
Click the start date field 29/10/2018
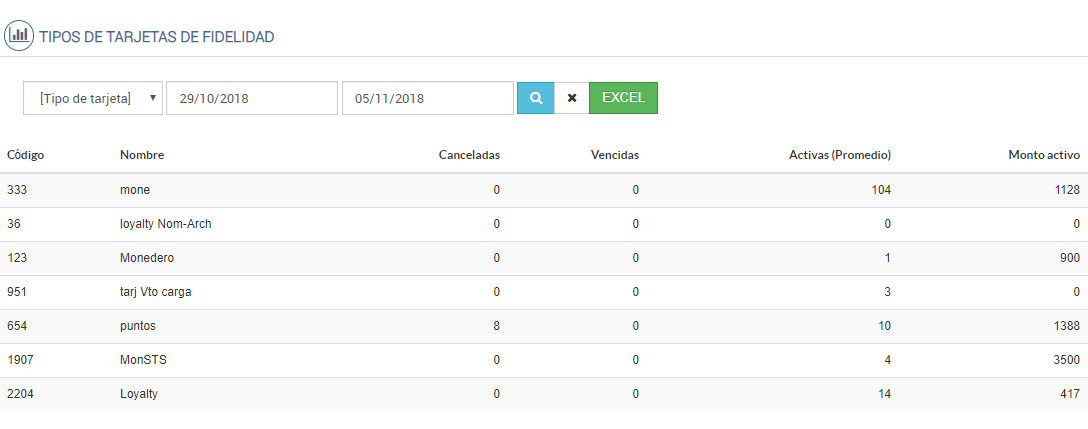click(252, 98)
